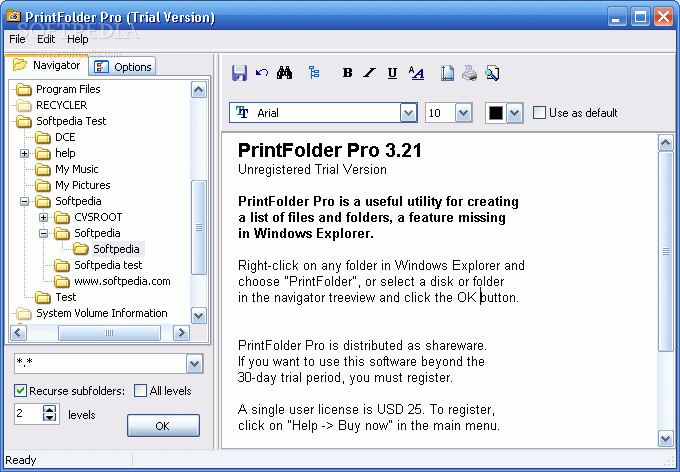The height and width of the screenshot is (472, 680).
Task: Toggle bold formatting
Action: click(x=347, y=73)
